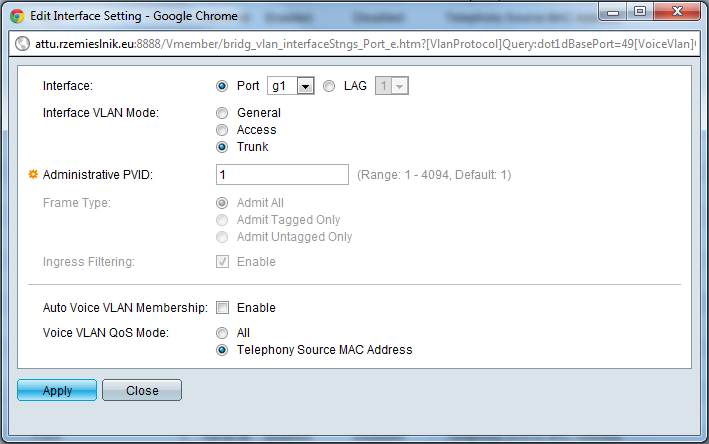This screenshot has width=709, height=444.
Task: Click the Chrome icon in the title bar
Action: click(17, 16)
